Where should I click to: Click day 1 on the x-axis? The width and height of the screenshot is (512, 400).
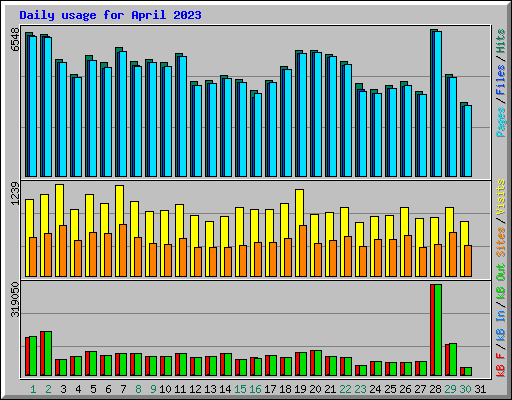click(x=33, y=389)
